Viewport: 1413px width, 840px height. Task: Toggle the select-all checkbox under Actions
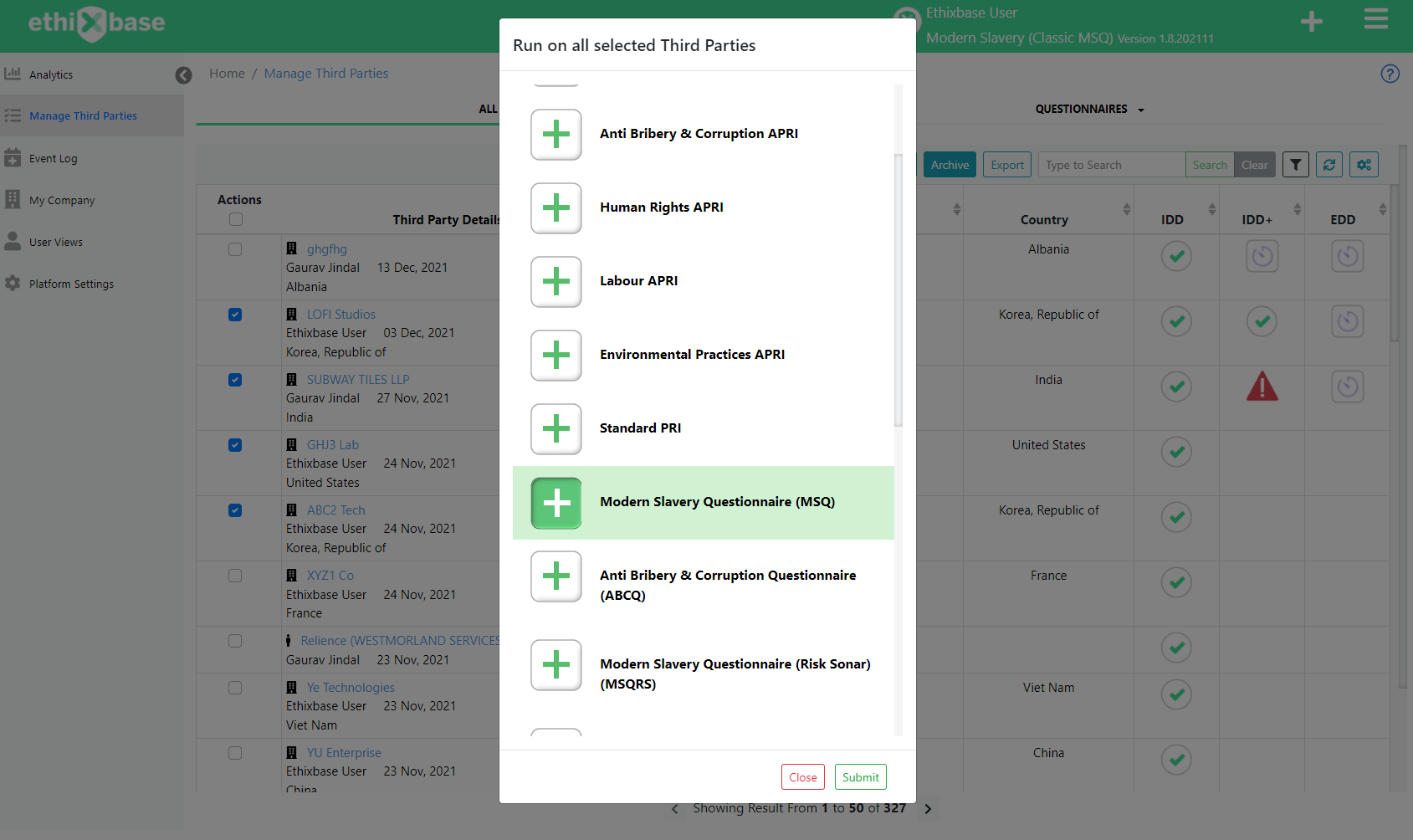click(236, 218)
